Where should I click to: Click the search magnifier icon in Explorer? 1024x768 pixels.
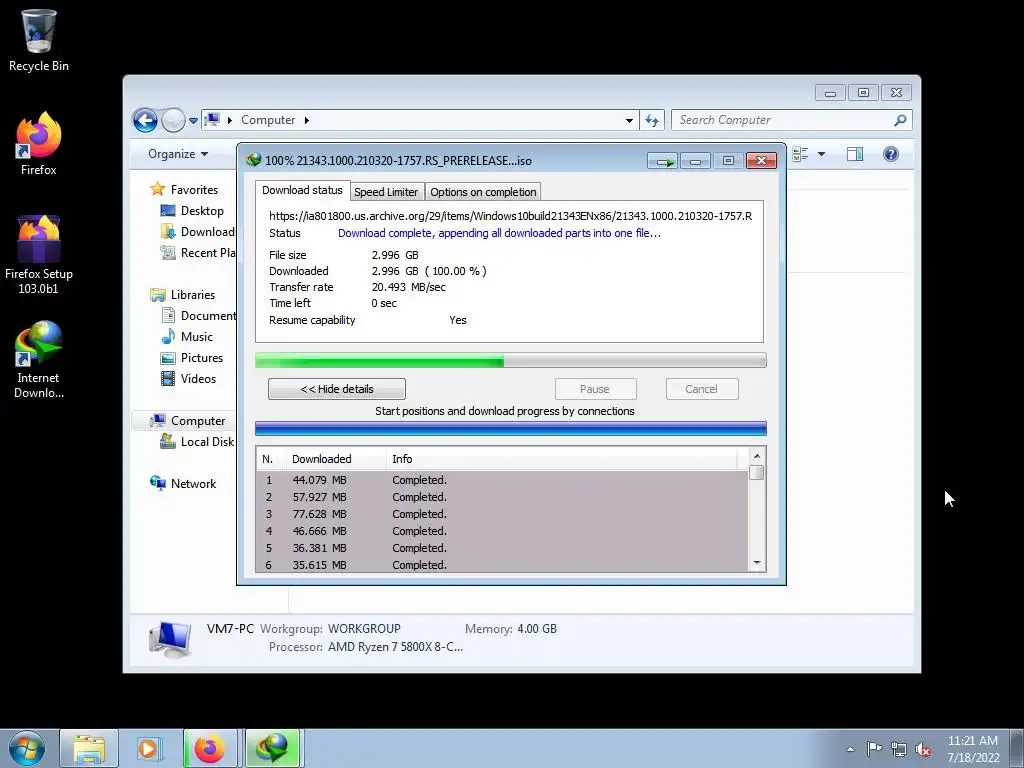901,120
